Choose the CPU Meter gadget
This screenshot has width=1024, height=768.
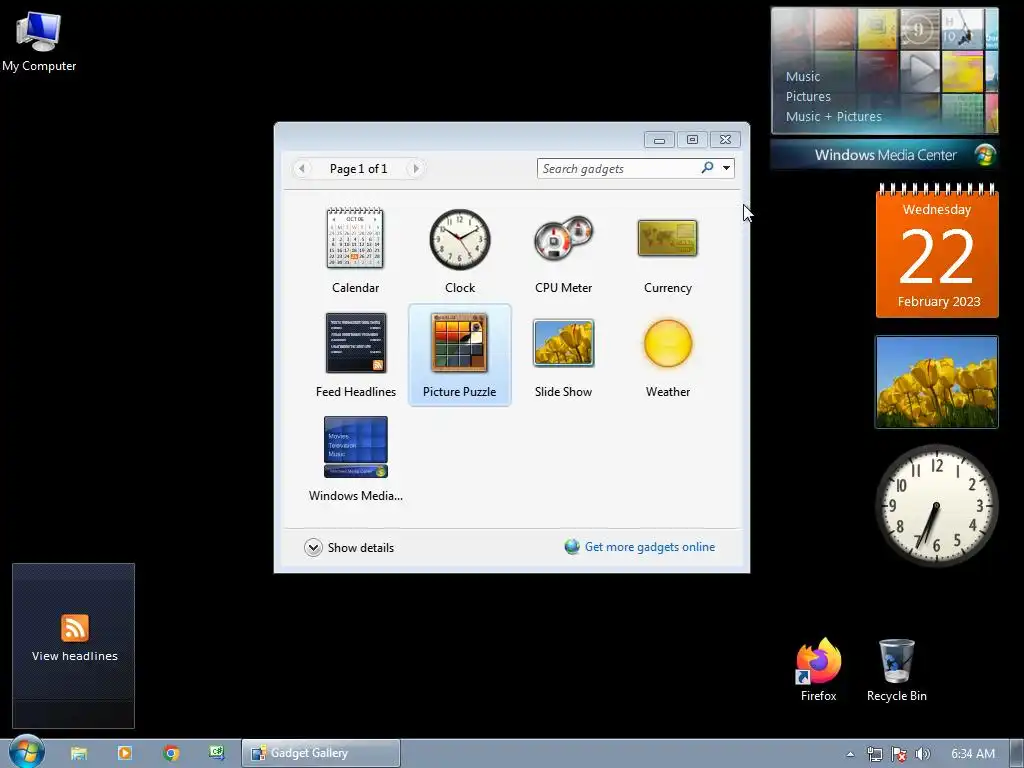tap(563, 239)
